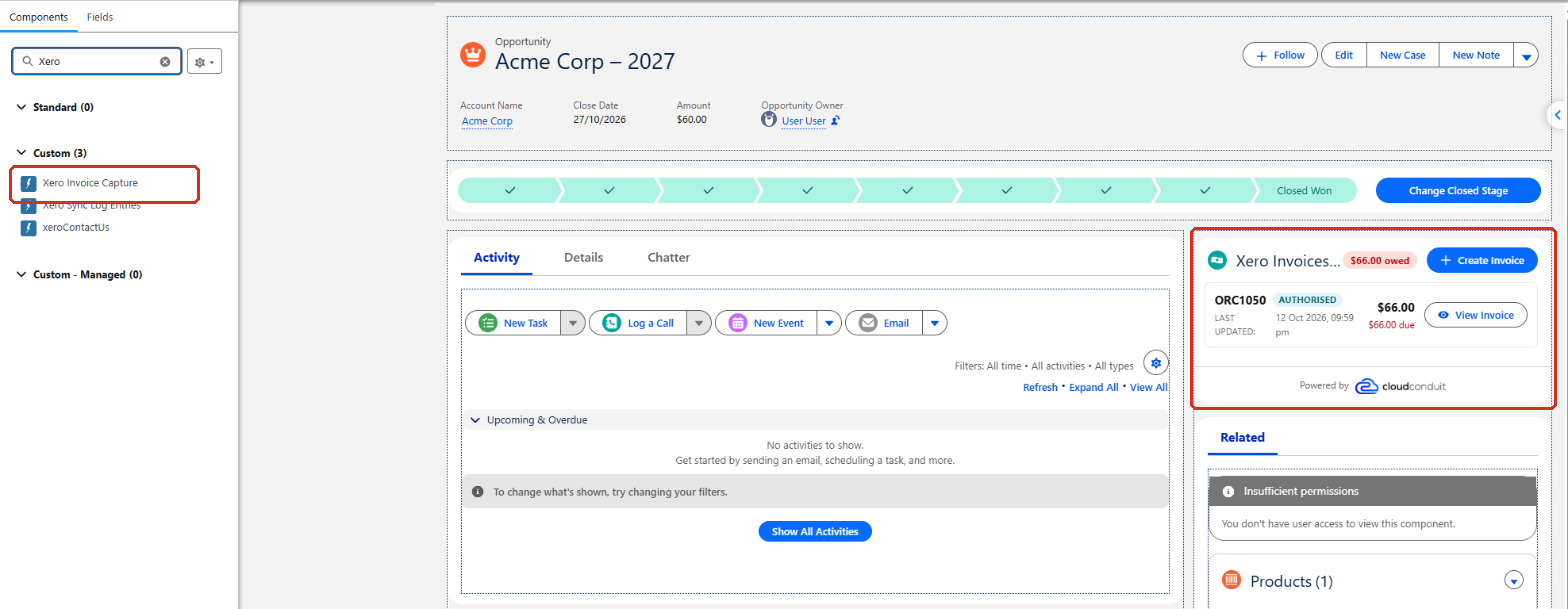
Task: Open the activity filter settings gear
Action: 1156,362
